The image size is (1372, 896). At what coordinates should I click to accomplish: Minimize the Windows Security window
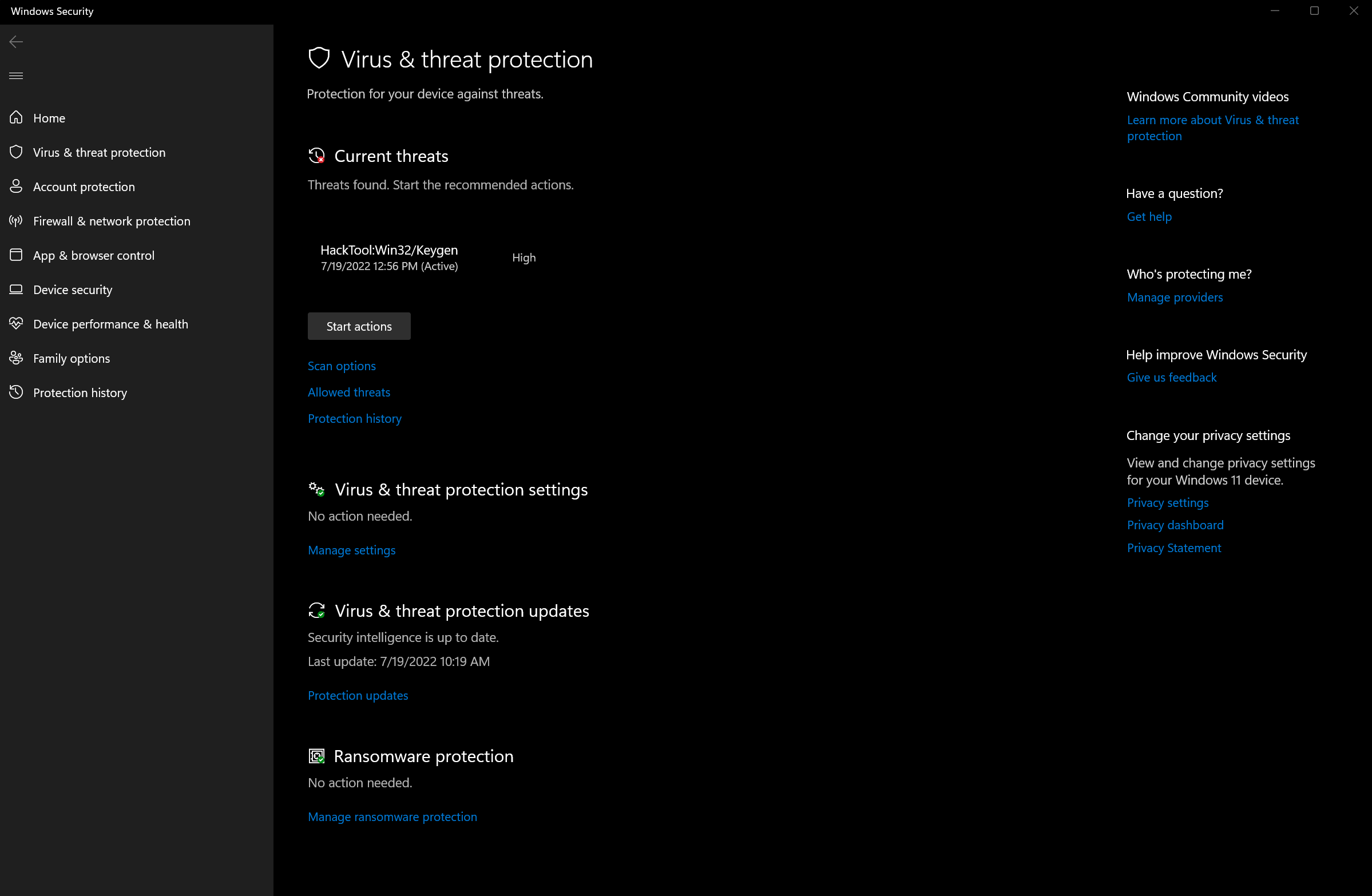(1275, 11)
